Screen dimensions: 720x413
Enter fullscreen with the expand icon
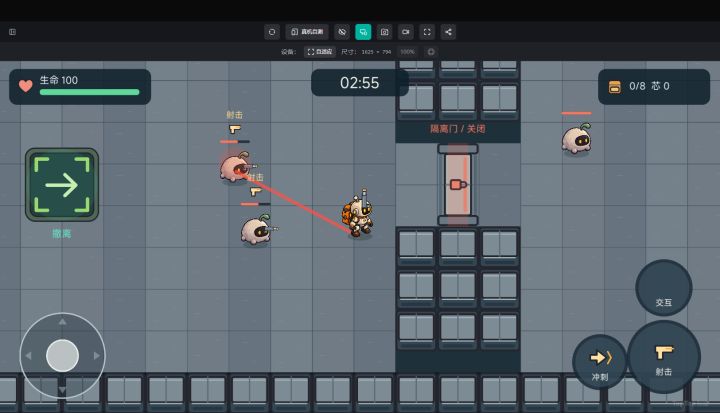(x=427, y=32)
